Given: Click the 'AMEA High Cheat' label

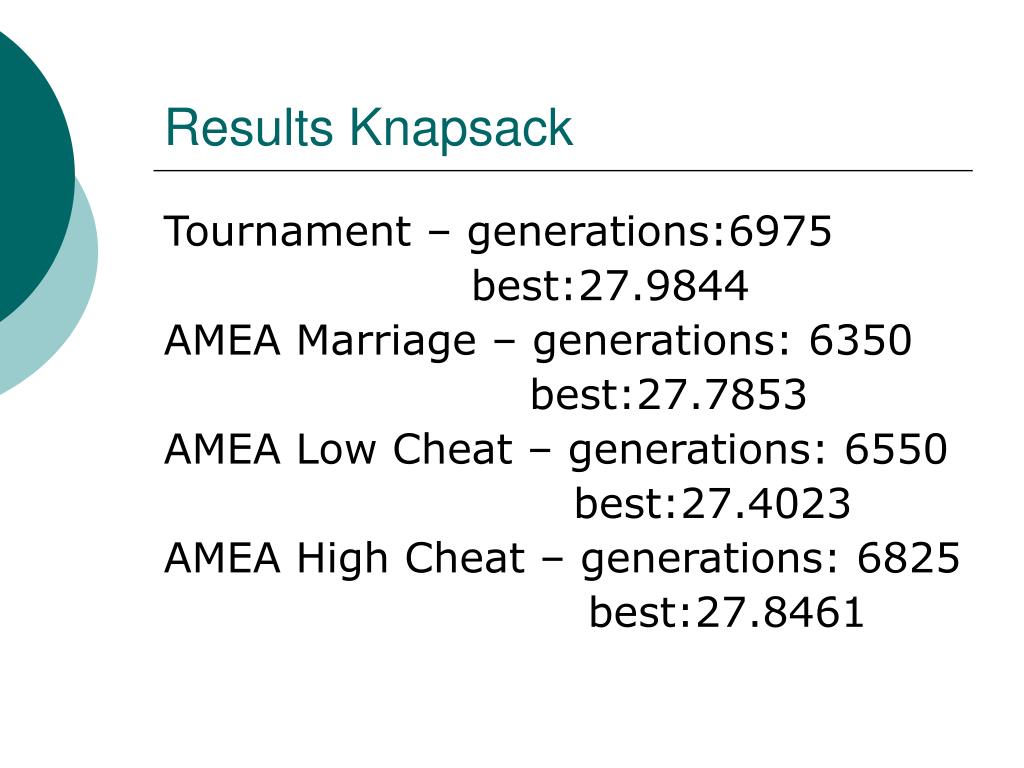Looking at the screenshot, I should (344, 558).
